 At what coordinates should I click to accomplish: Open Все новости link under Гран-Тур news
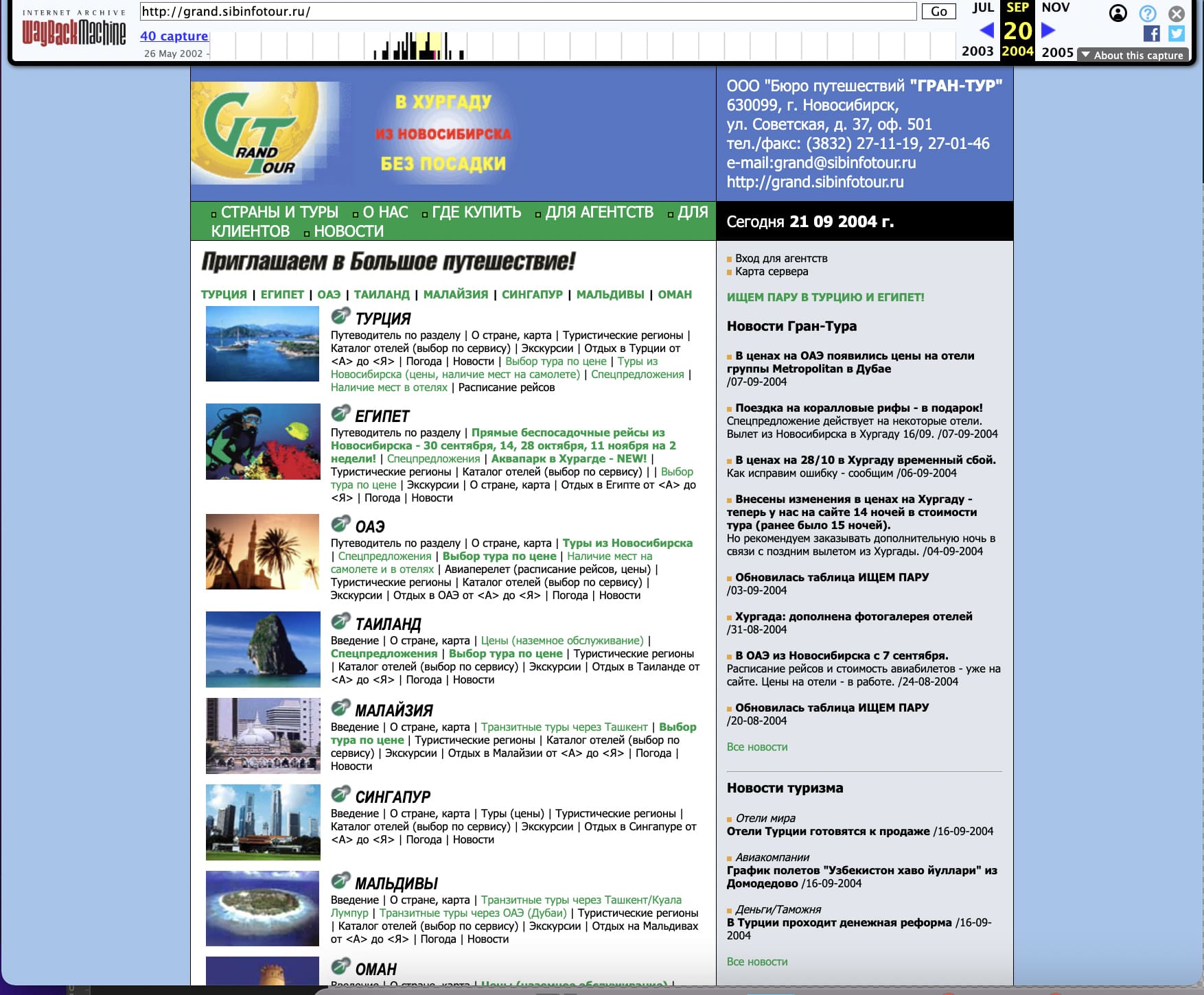pyautogui.click(x=757, y=747)
